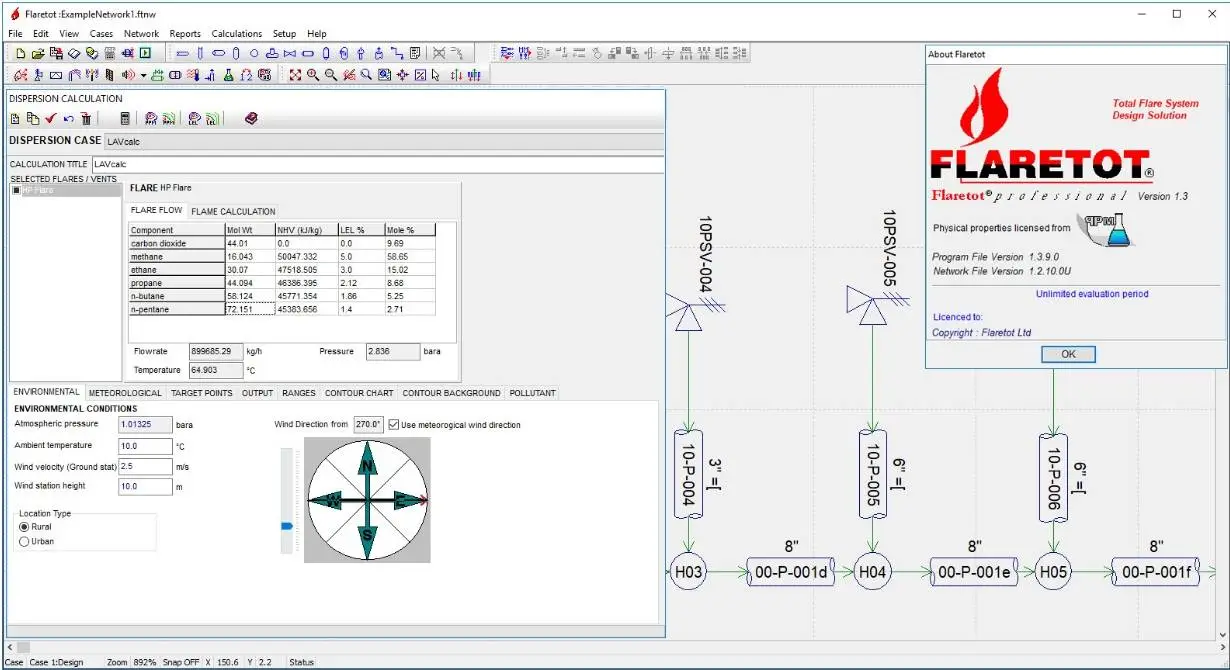Click the noise speaker icon

128,75
